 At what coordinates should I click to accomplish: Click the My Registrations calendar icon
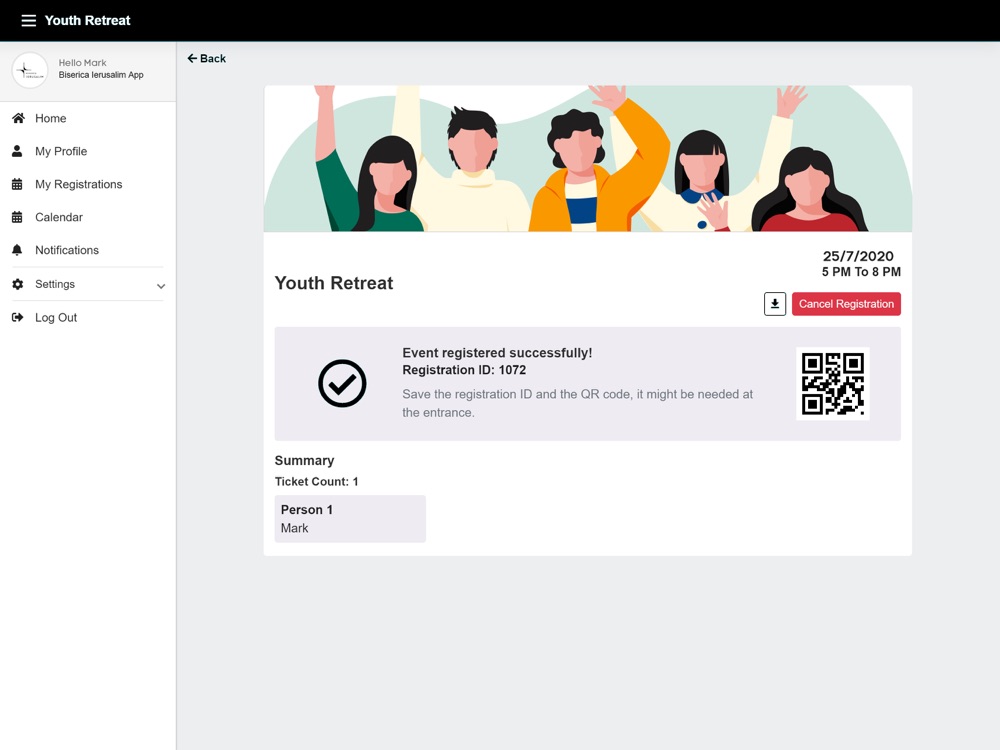pyautogui.click(x=17, y=184)
